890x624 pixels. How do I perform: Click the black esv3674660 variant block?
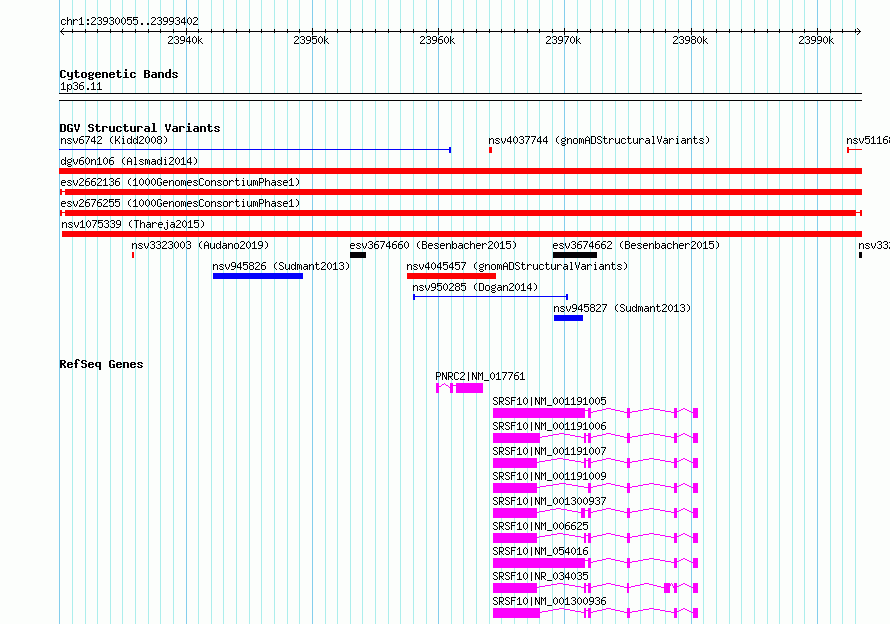pos(358,255)
